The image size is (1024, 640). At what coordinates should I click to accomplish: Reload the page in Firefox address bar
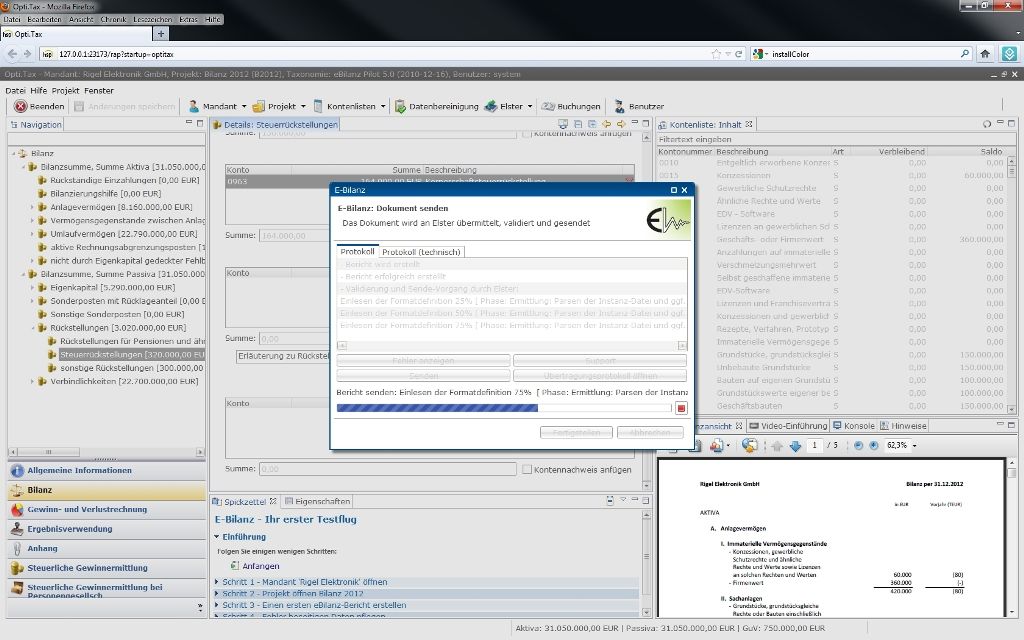click(739, 54)
